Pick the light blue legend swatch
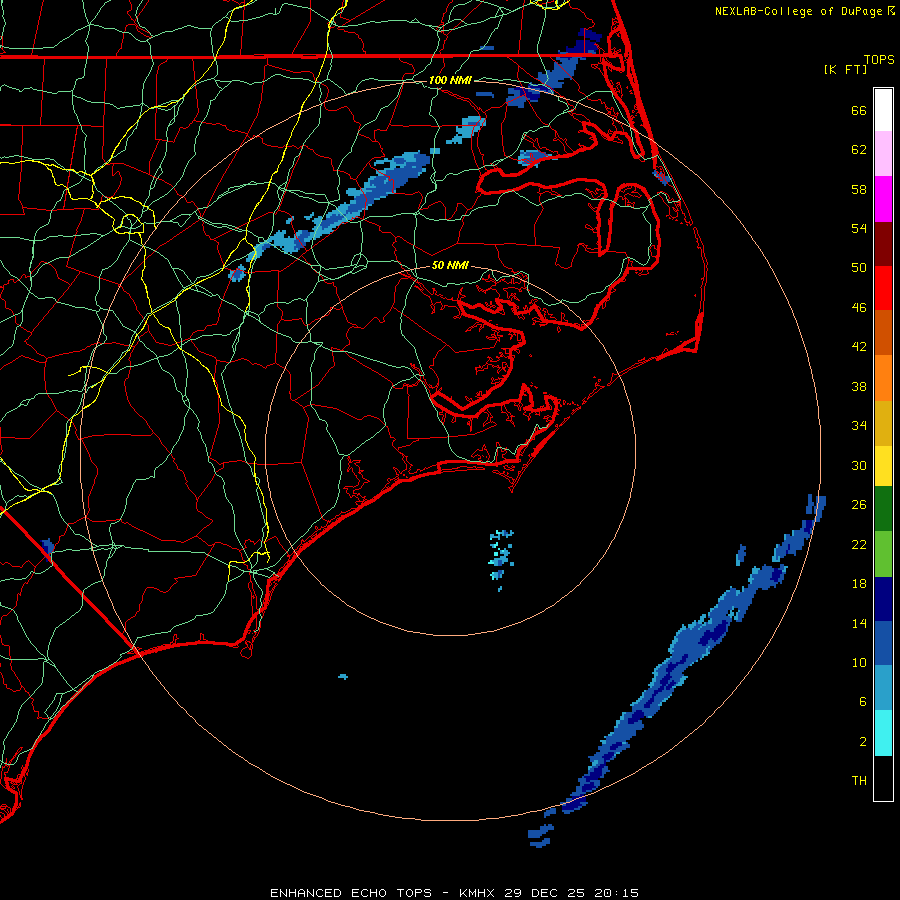The image size is (900, 900). click(883, 688)
